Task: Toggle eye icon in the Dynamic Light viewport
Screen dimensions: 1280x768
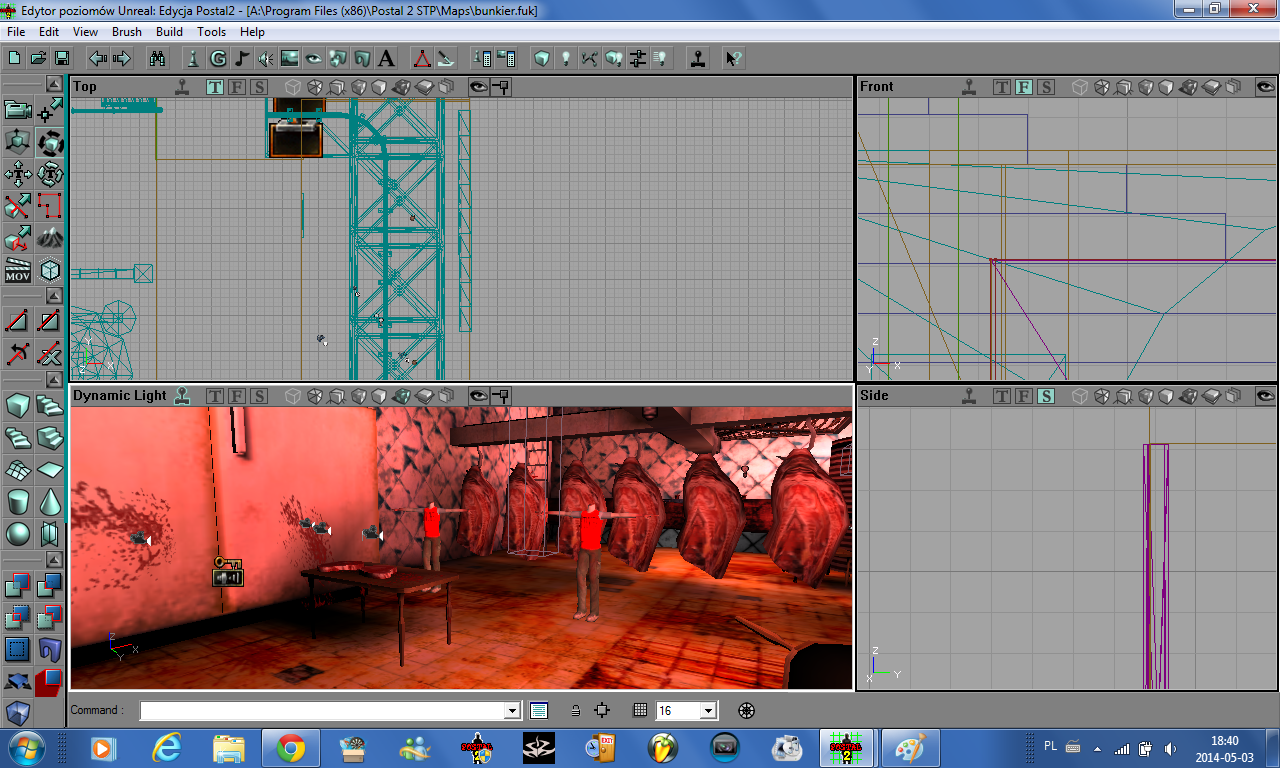Action: pyautogui.click(x=479, y=396)
